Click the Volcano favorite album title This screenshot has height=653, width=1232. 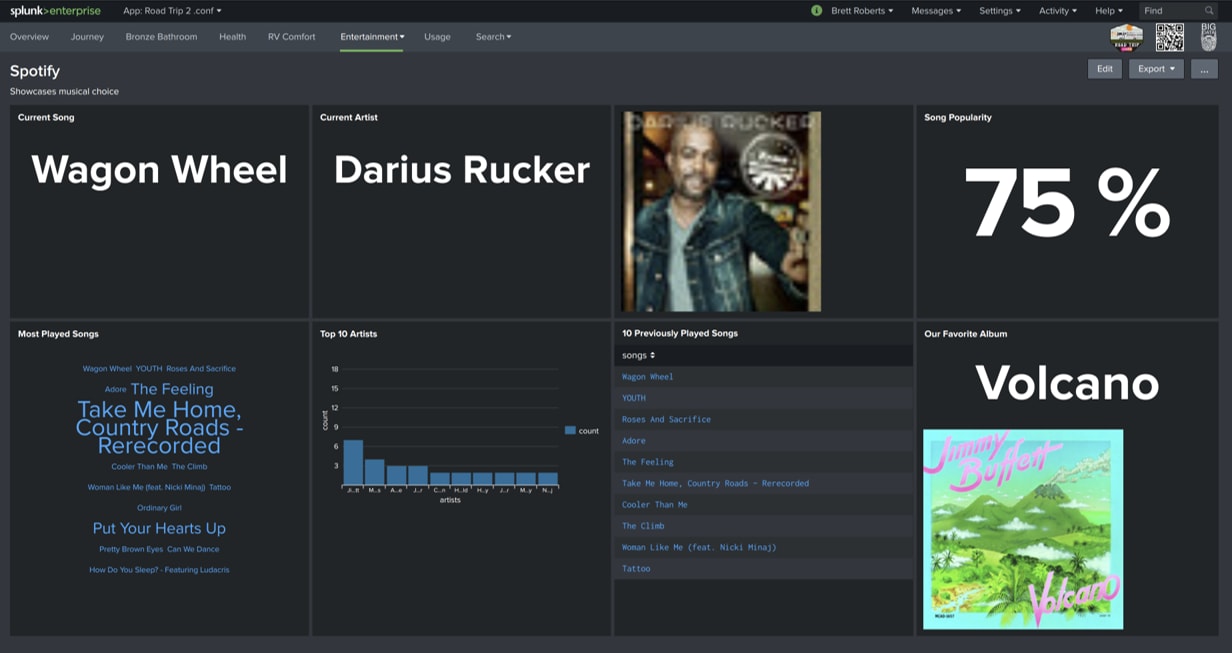coord(1067,382)
